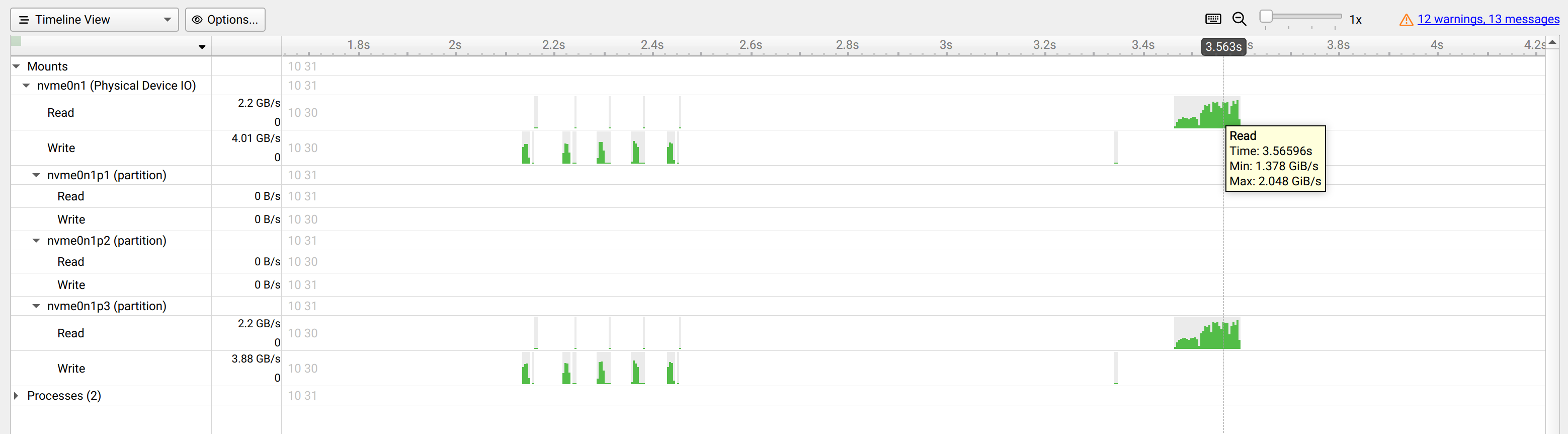Image resolution: width=1568 pixels, height=434 pixels.
Task: Click the zoom level slider handle
Action: pos(1266,17)
